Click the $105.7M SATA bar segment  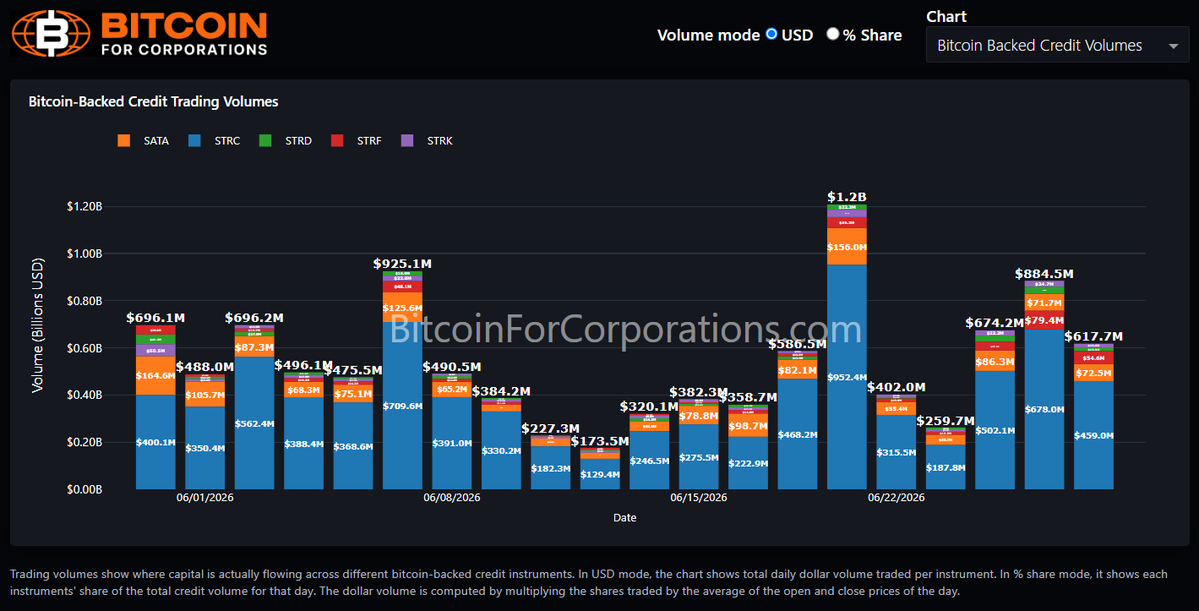pyautogui.click(x=205, y=395)
